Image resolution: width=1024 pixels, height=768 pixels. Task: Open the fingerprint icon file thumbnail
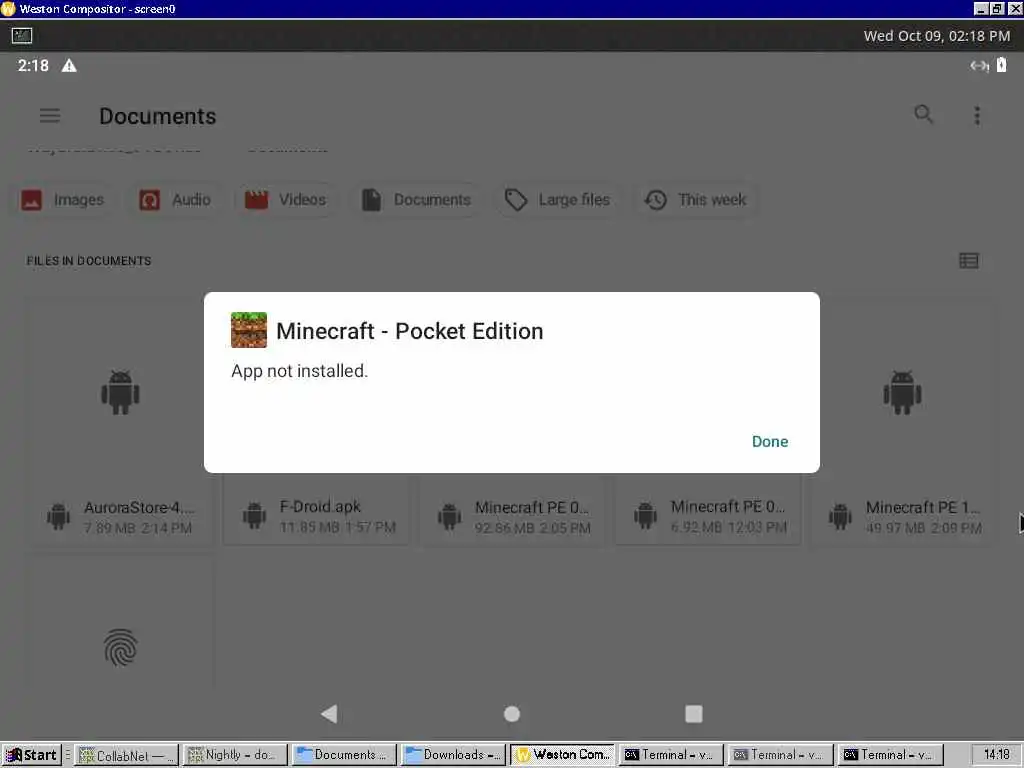pyautogui.click(x=120, y=647)
